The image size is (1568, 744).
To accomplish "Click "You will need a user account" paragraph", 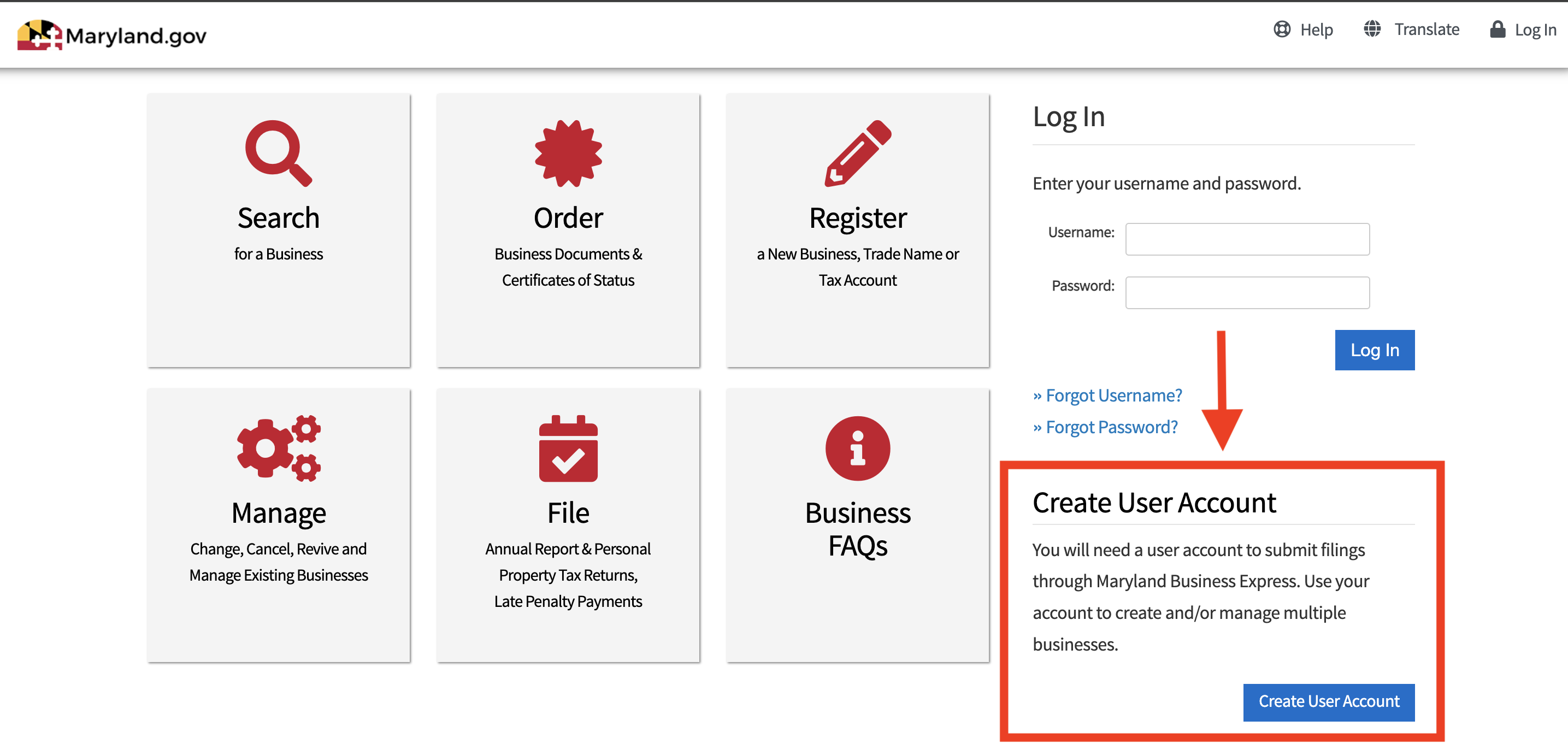I will point(1200,597).
